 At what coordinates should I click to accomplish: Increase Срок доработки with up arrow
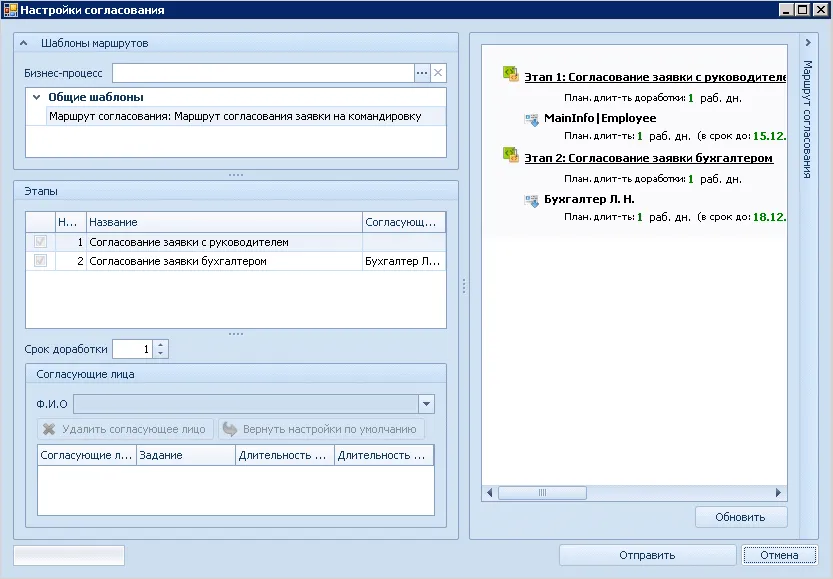162,345
